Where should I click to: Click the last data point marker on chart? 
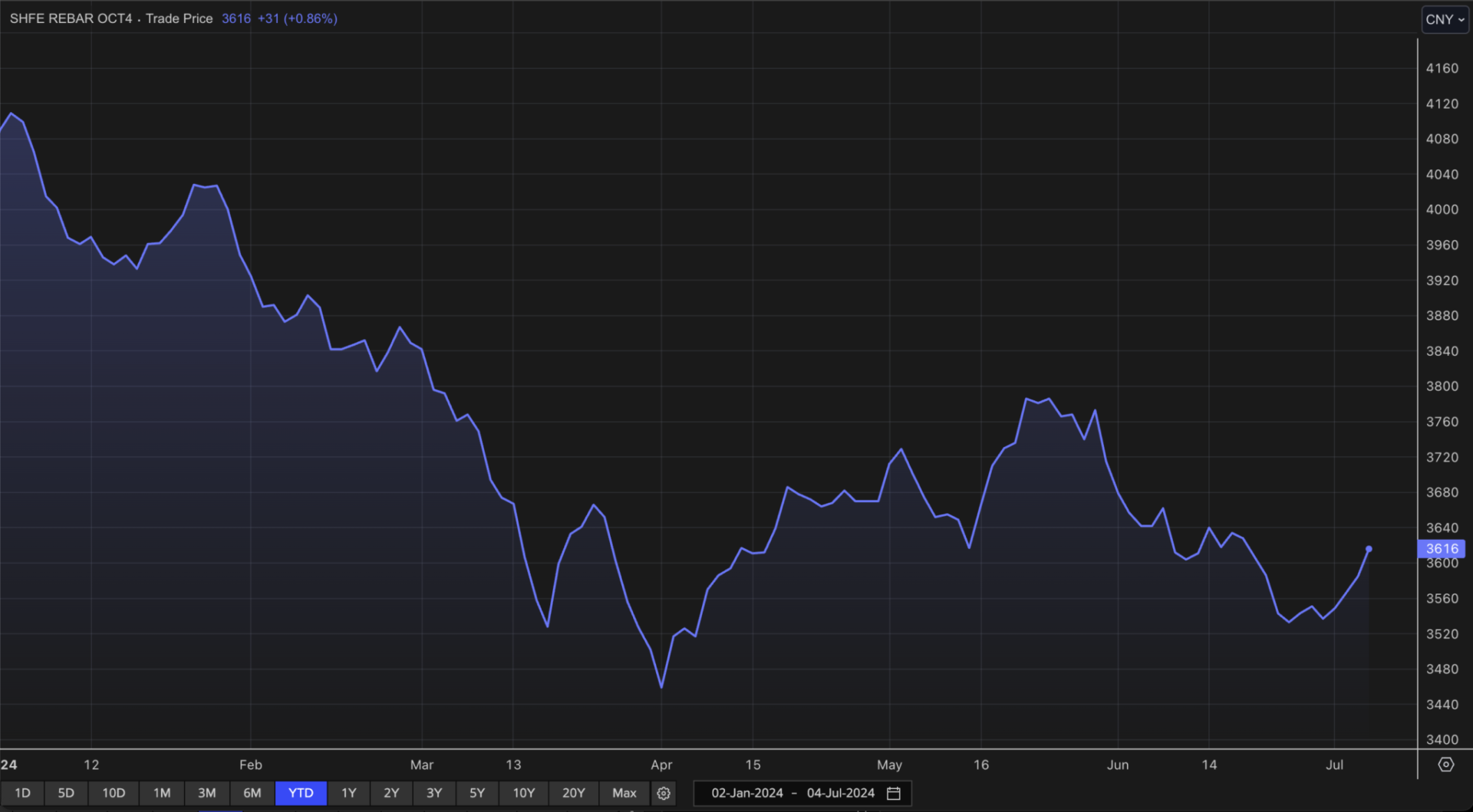click(x=1369, y=549)
